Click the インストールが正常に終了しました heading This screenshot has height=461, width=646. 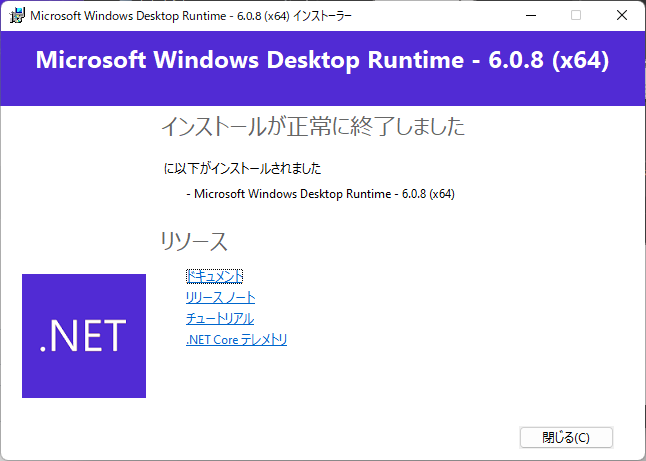click(x=312, y=127)
